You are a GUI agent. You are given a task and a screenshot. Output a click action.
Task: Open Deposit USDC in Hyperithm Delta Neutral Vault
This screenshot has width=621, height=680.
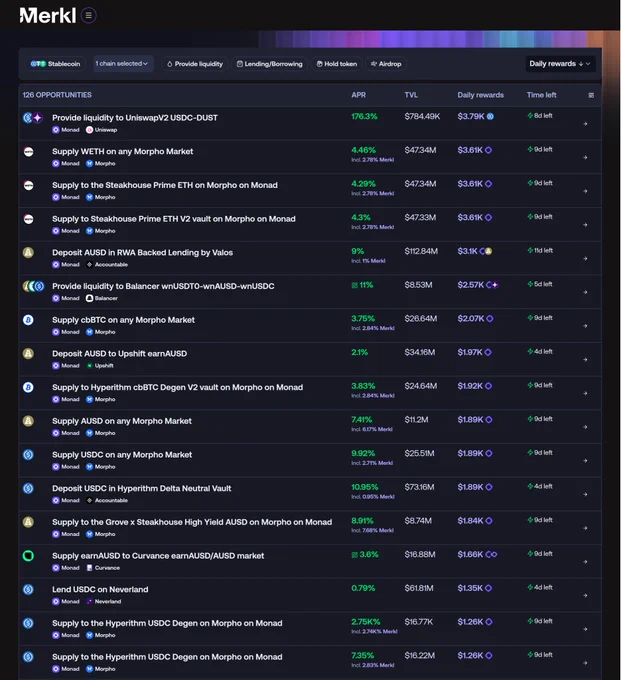141,488
